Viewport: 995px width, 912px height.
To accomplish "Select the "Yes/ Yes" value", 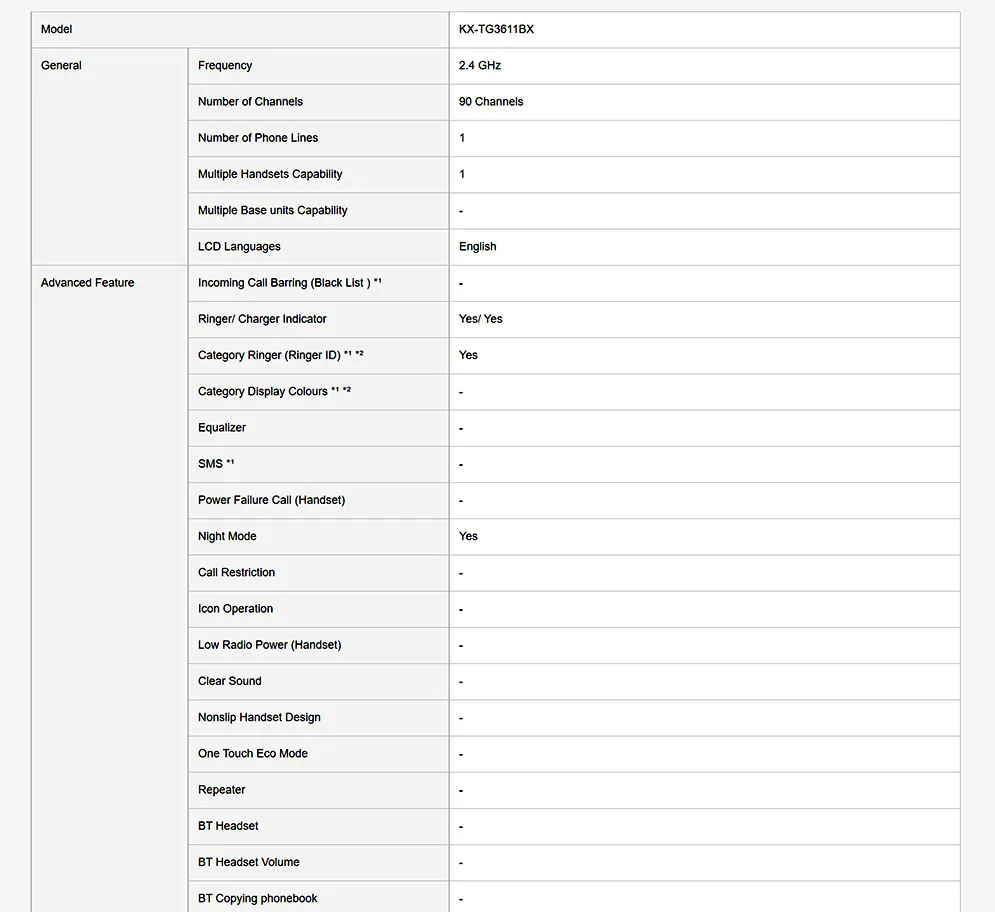I will point(480,319).
